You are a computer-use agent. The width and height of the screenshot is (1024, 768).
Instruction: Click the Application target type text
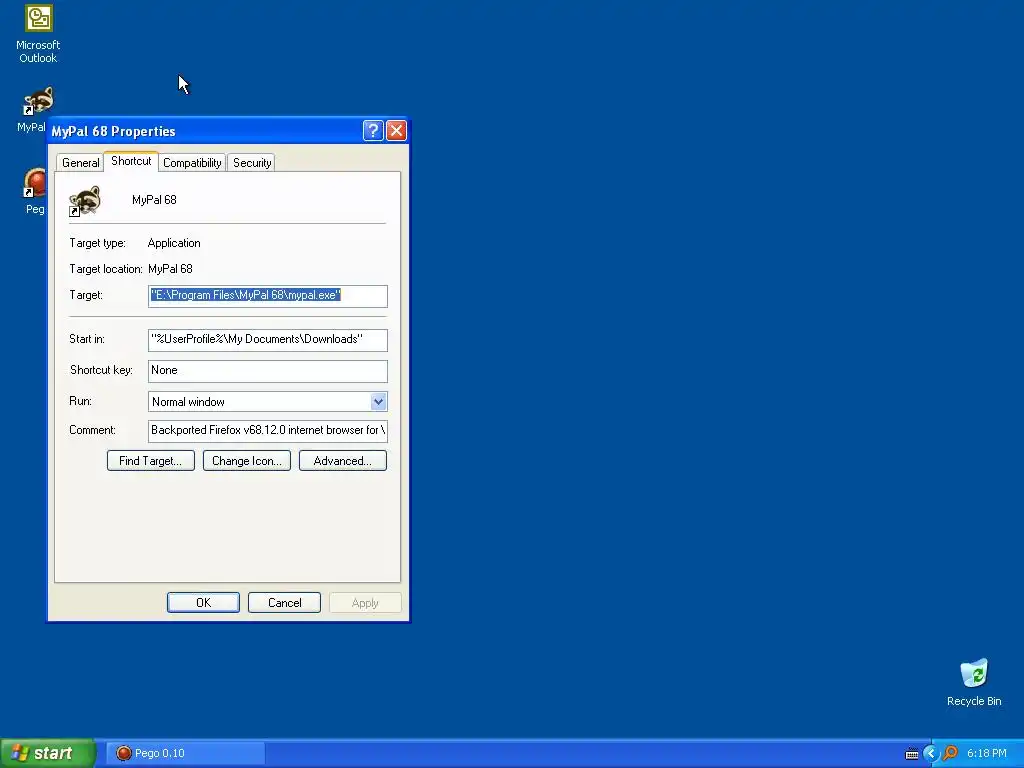pos(174,243)
